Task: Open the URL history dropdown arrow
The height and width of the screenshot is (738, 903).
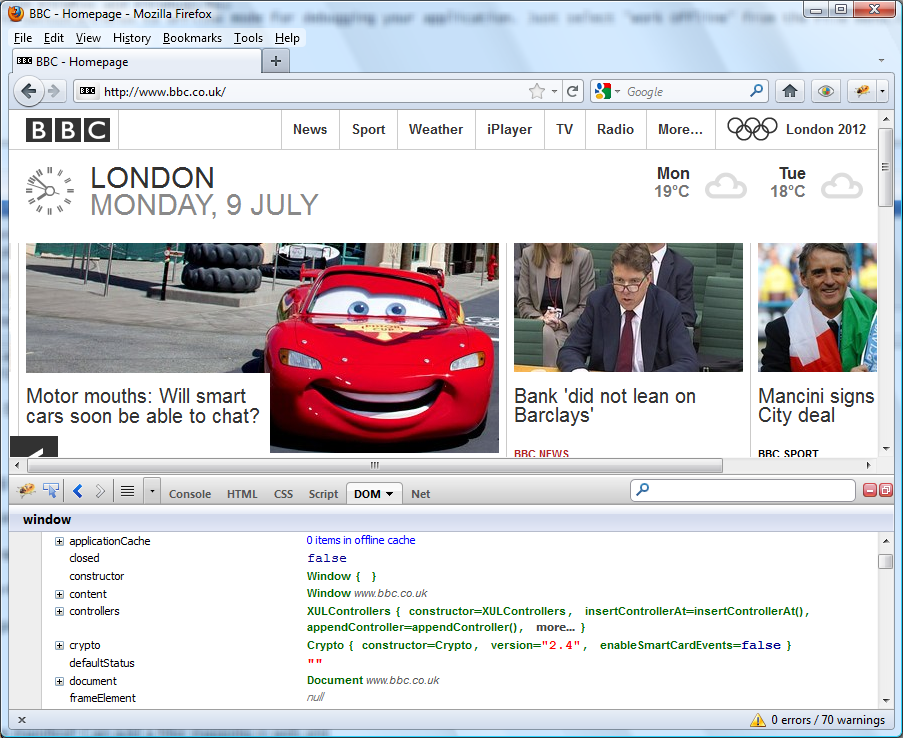Action: [554, 91]
